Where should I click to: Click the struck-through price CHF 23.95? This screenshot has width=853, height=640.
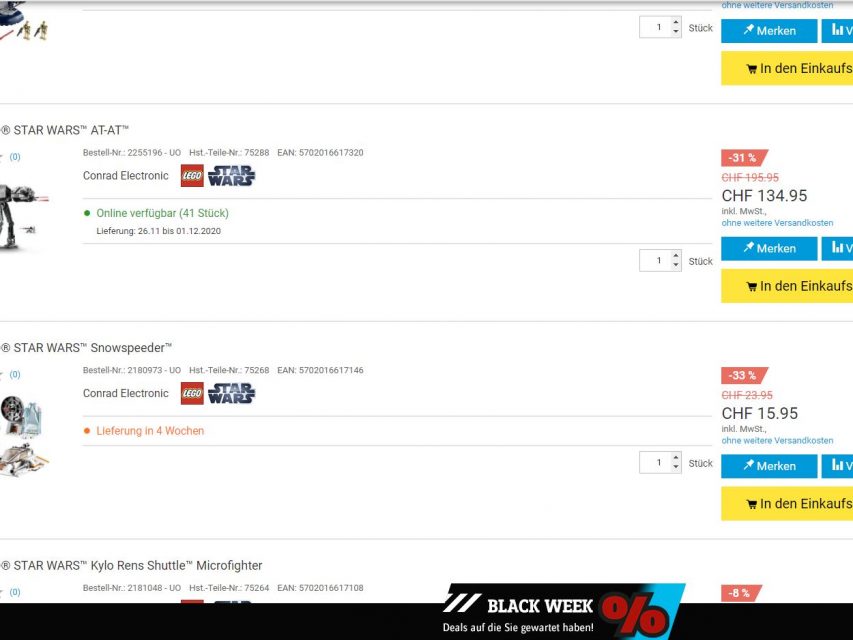click(747, 395)
